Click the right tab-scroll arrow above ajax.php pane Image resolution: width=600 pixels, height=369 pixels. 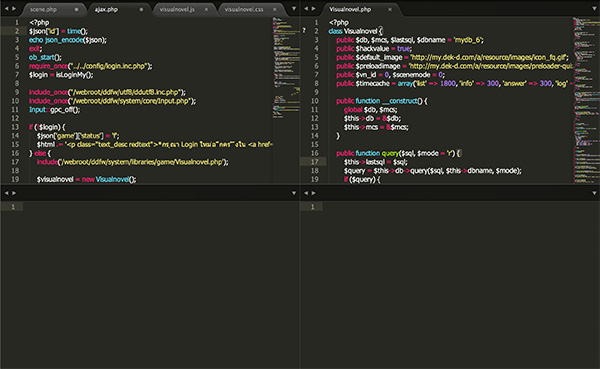(x=14, y=8)
